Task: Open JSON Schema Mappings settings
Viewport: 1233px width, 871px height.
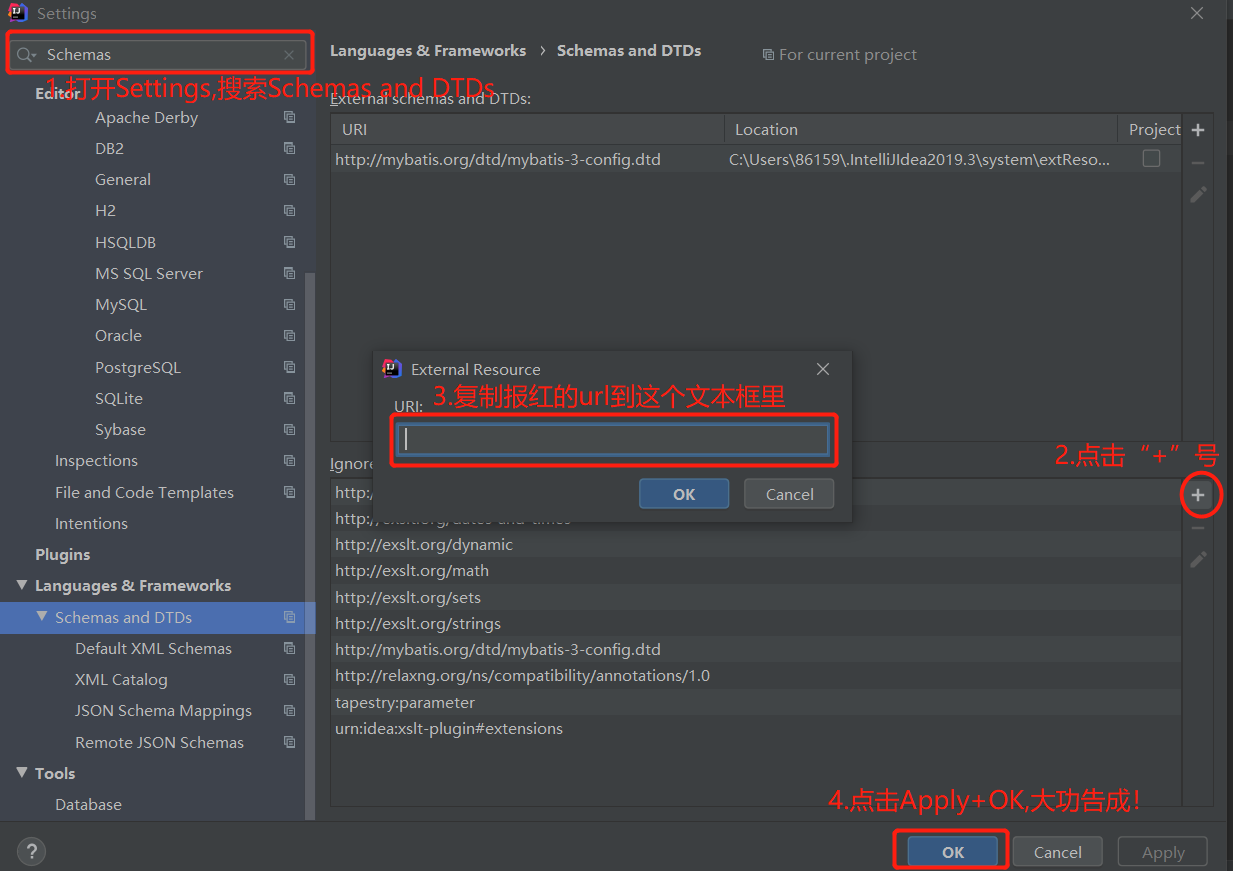Action: point(163,711)
